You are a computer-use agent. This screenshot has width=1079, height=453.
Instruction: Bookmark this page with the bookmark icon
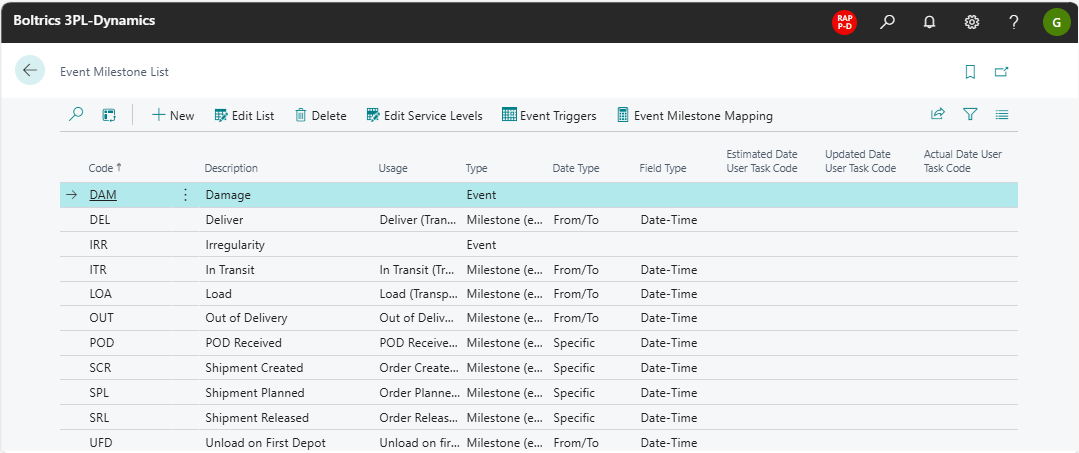(x=970, y=72)
